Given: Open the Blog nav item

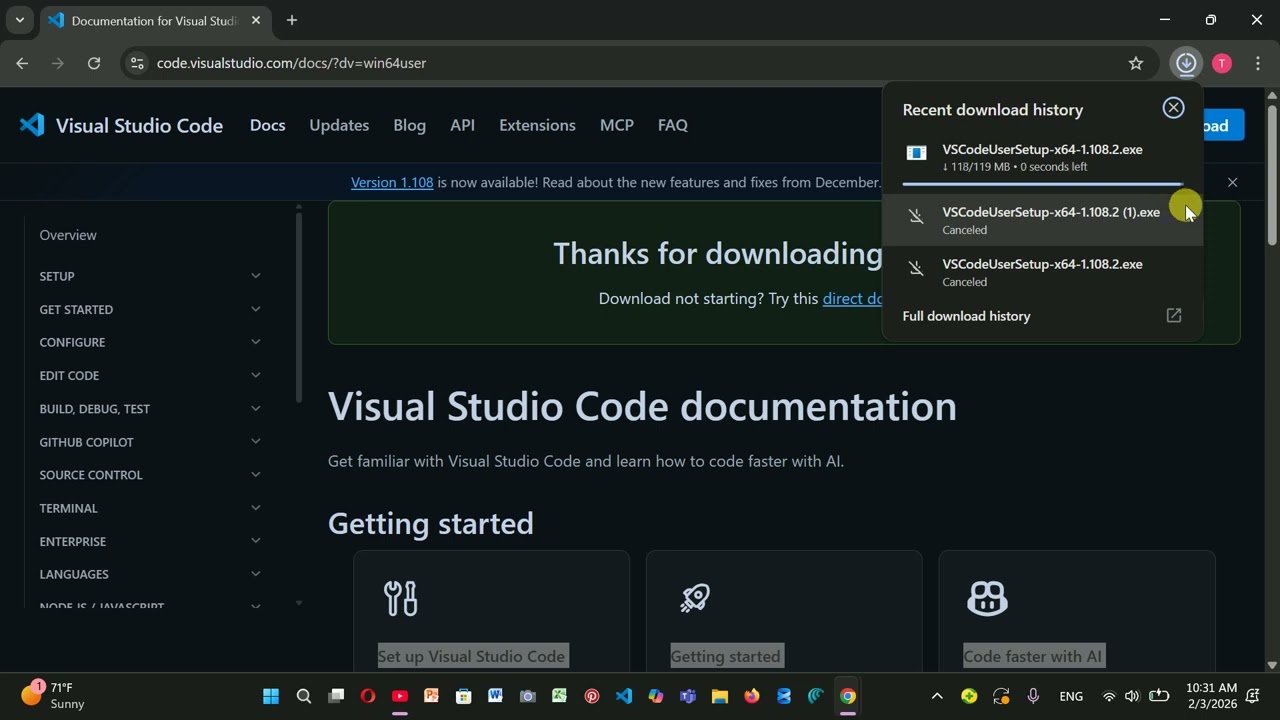Looking at the screenshot, I should pos(409,125).
